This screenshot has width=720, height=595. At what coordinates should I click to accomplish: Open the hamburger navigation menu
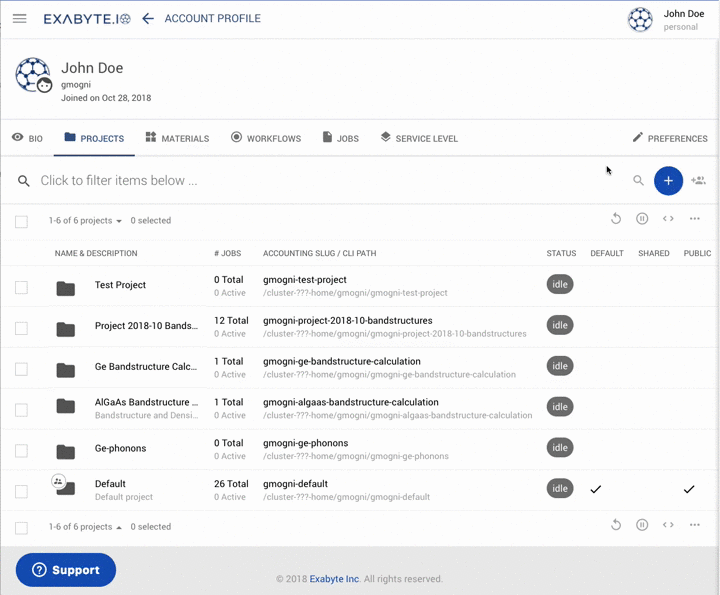(x=20, y=19)
